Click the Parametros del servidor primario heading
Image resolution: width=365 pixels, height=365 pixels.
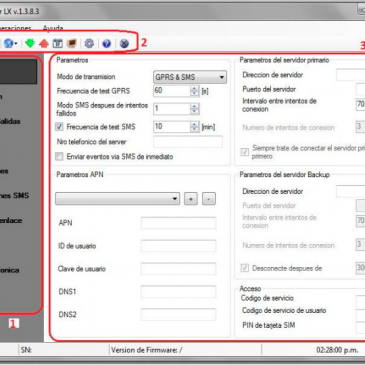284,60
